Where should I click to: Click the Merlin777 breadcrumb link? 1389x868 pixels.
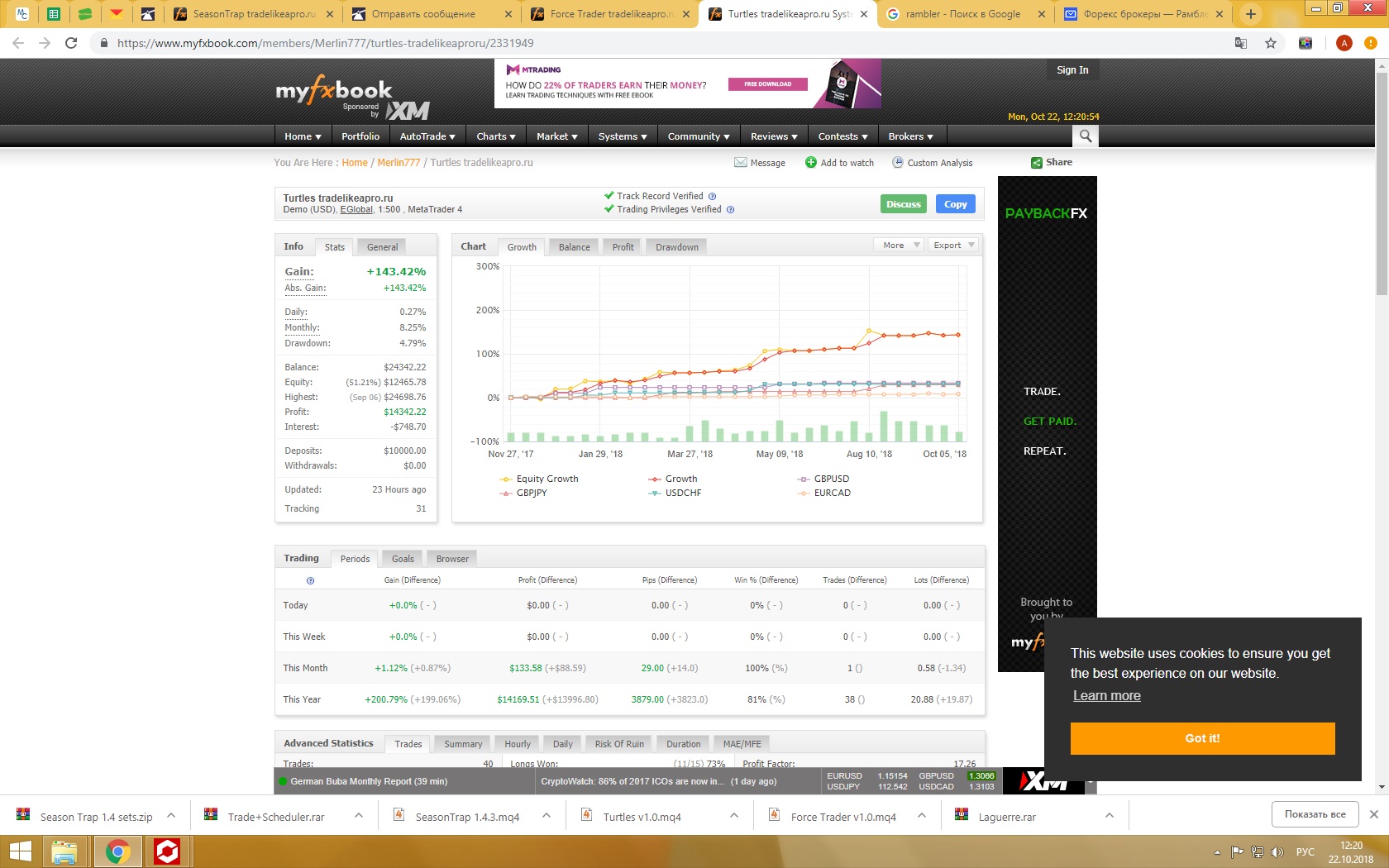[399, 163]
